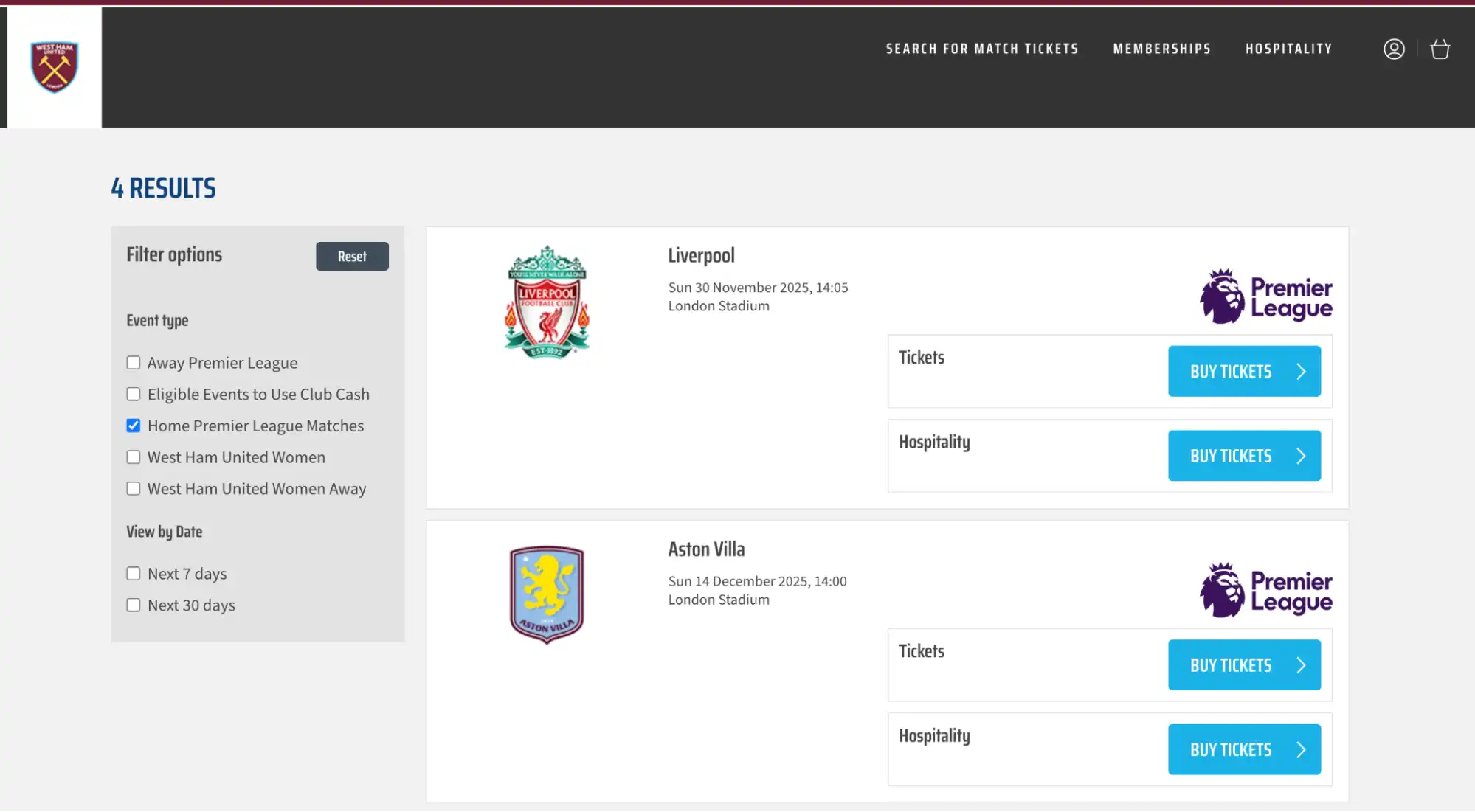Viewport: 1475px width, 812px height.
Task: Open the Memberships menu item
Action: coord(1161,49)
